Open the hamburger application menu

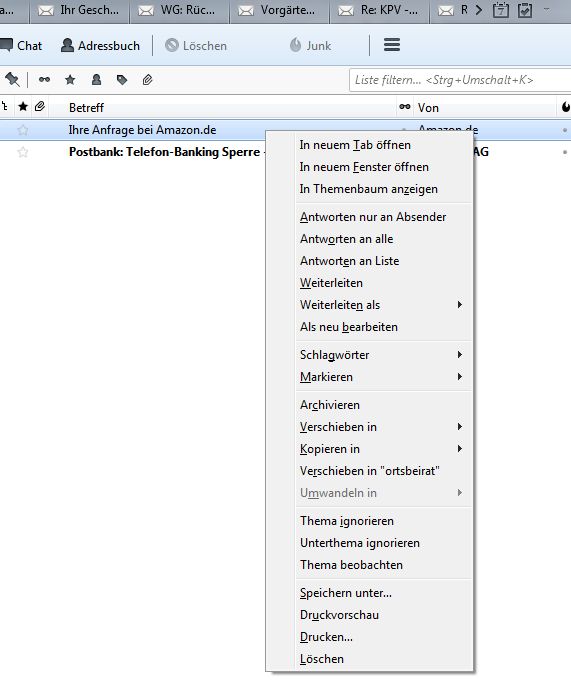[x=392, y=45]
